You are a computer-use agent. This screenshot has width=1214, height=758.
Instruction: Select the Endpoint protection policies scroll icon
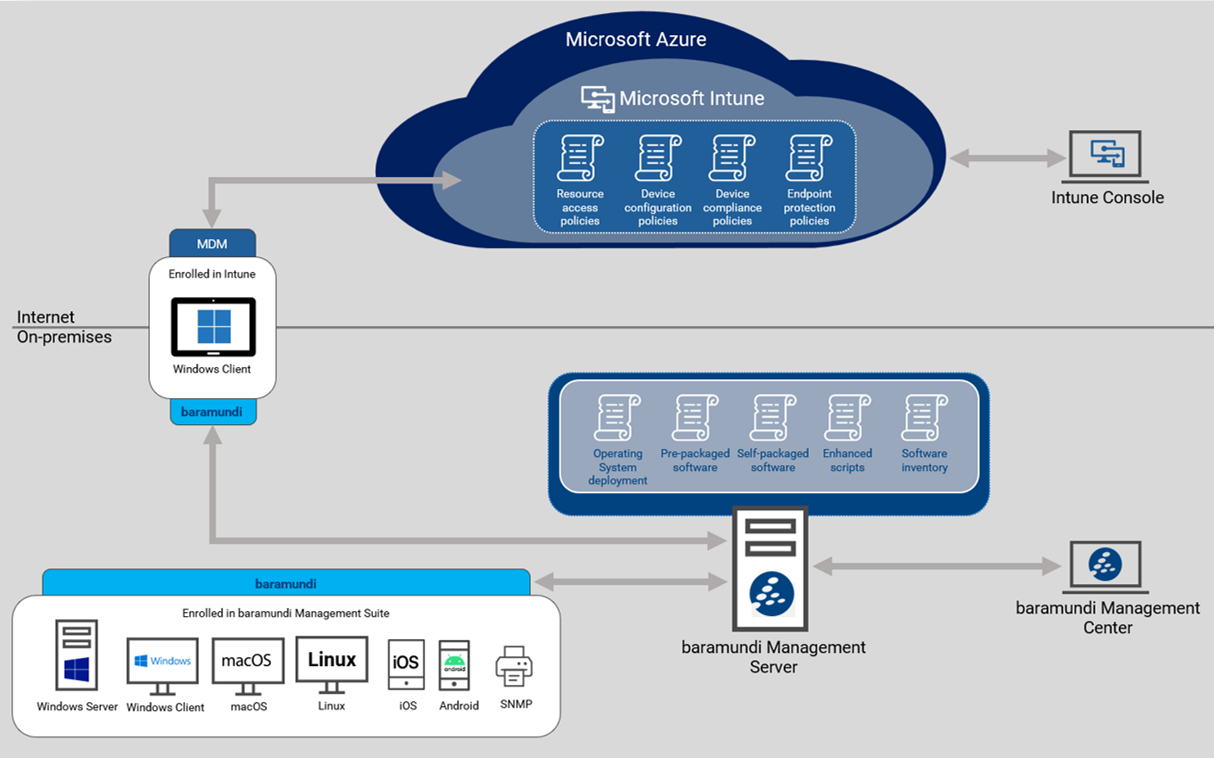click(x=809, y=158)
